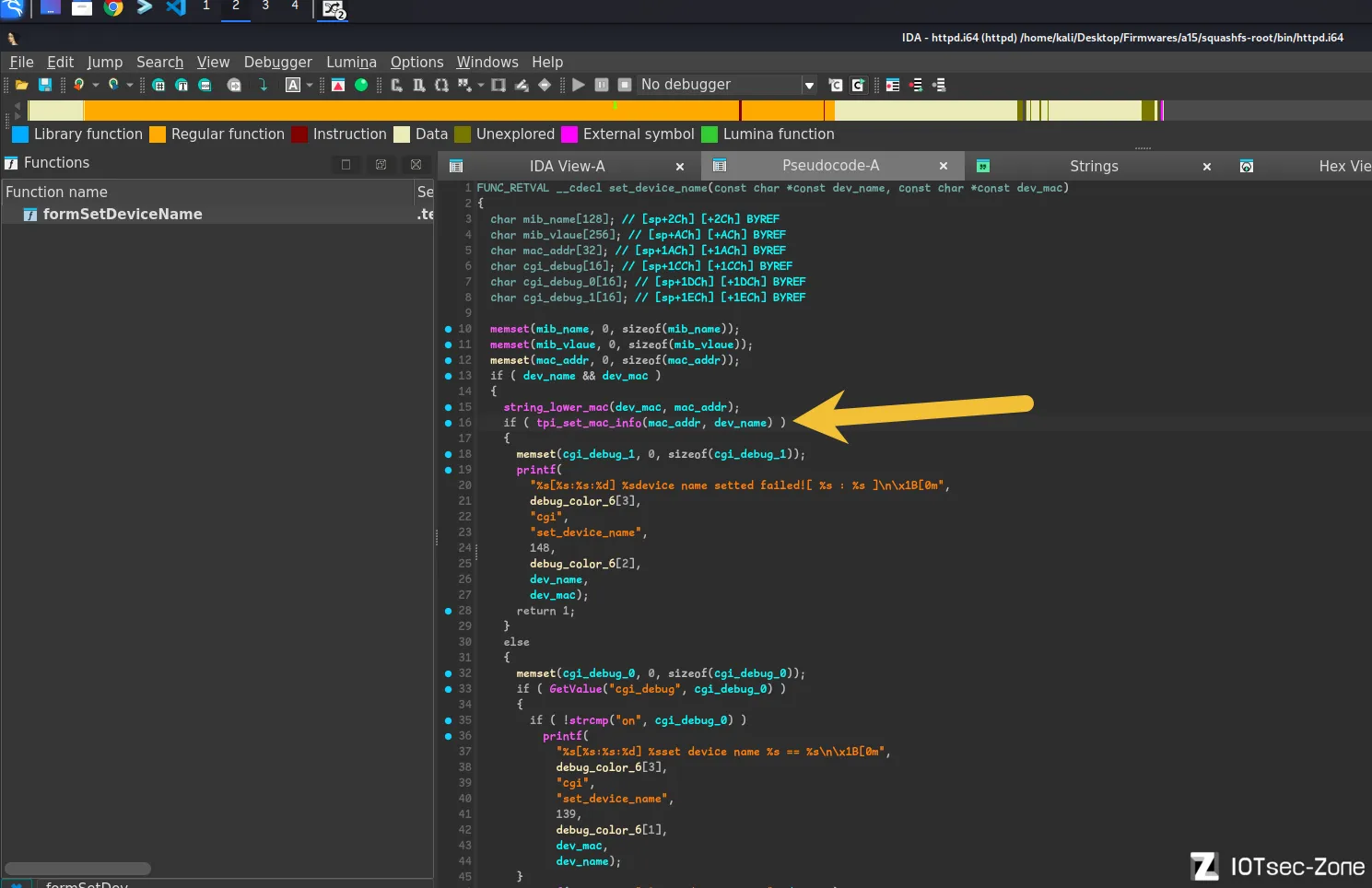The width and height of the screenshot is (1372, 888).
Task: Open dropdown next to boxed letter A
Action: click(x=310, y=85)
